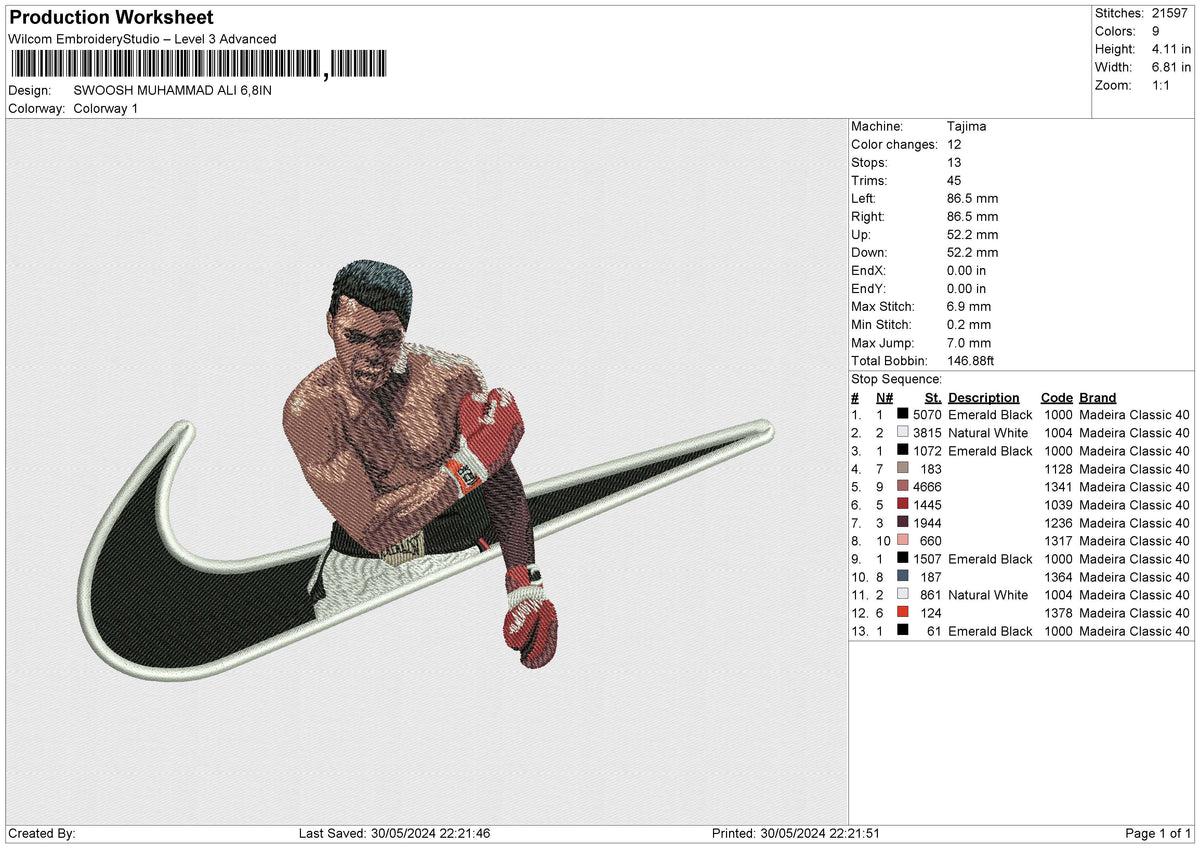
Task: Click the Max Jump value 7.0 mm
Action: click(x=969, y=343)
